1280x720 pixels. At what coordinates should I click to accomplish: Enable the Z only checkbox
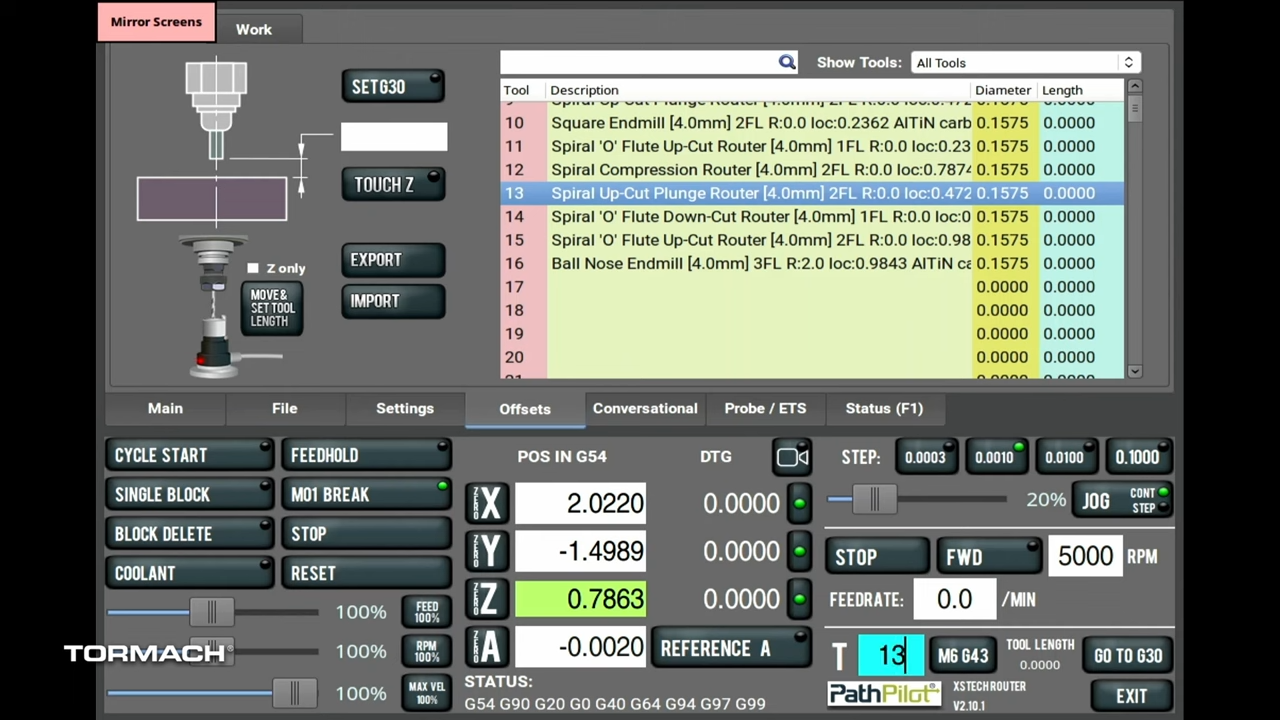point(252,268)
